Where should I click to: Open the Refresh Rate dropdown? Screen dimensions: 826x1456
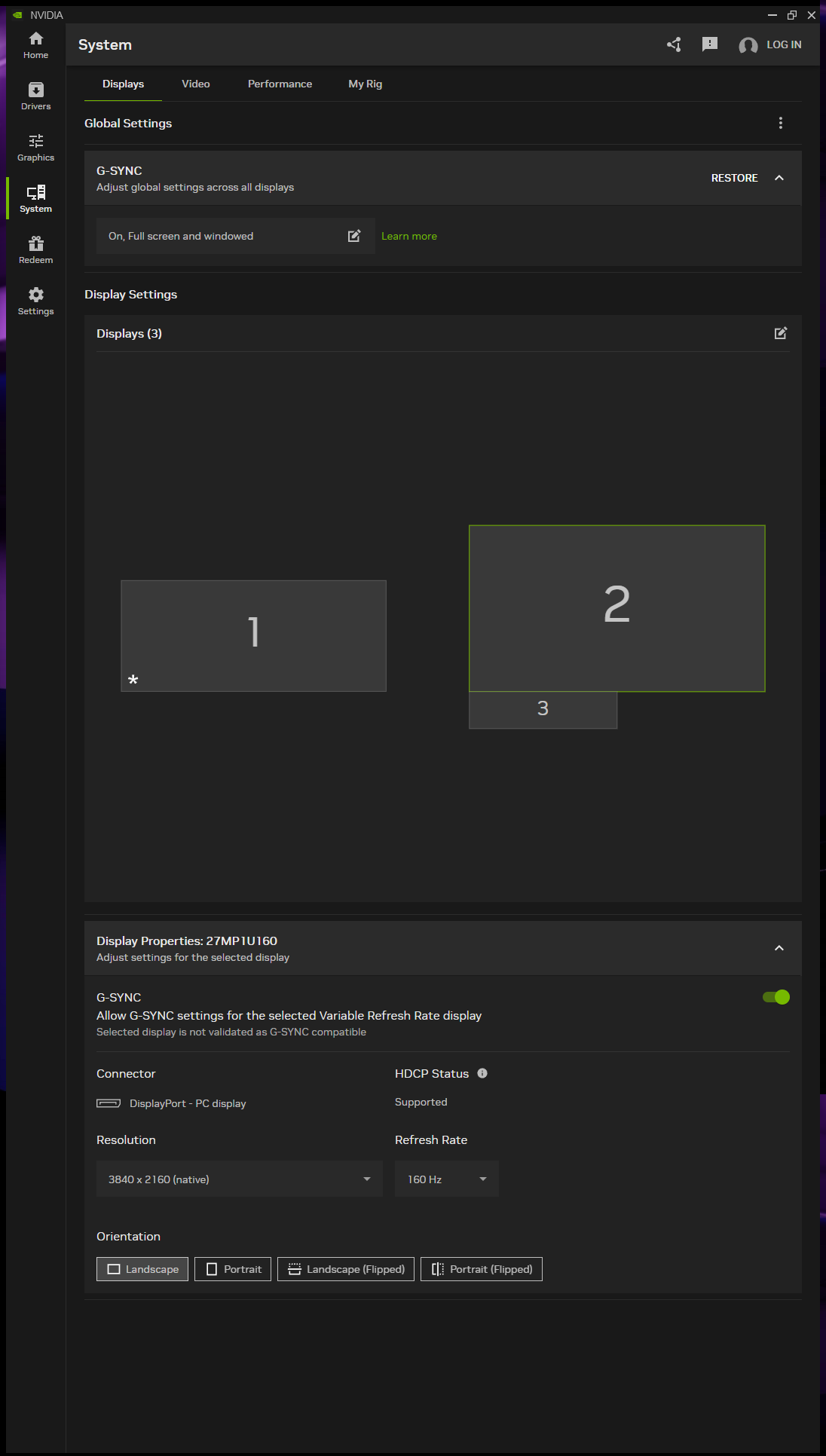(447, 1179)
